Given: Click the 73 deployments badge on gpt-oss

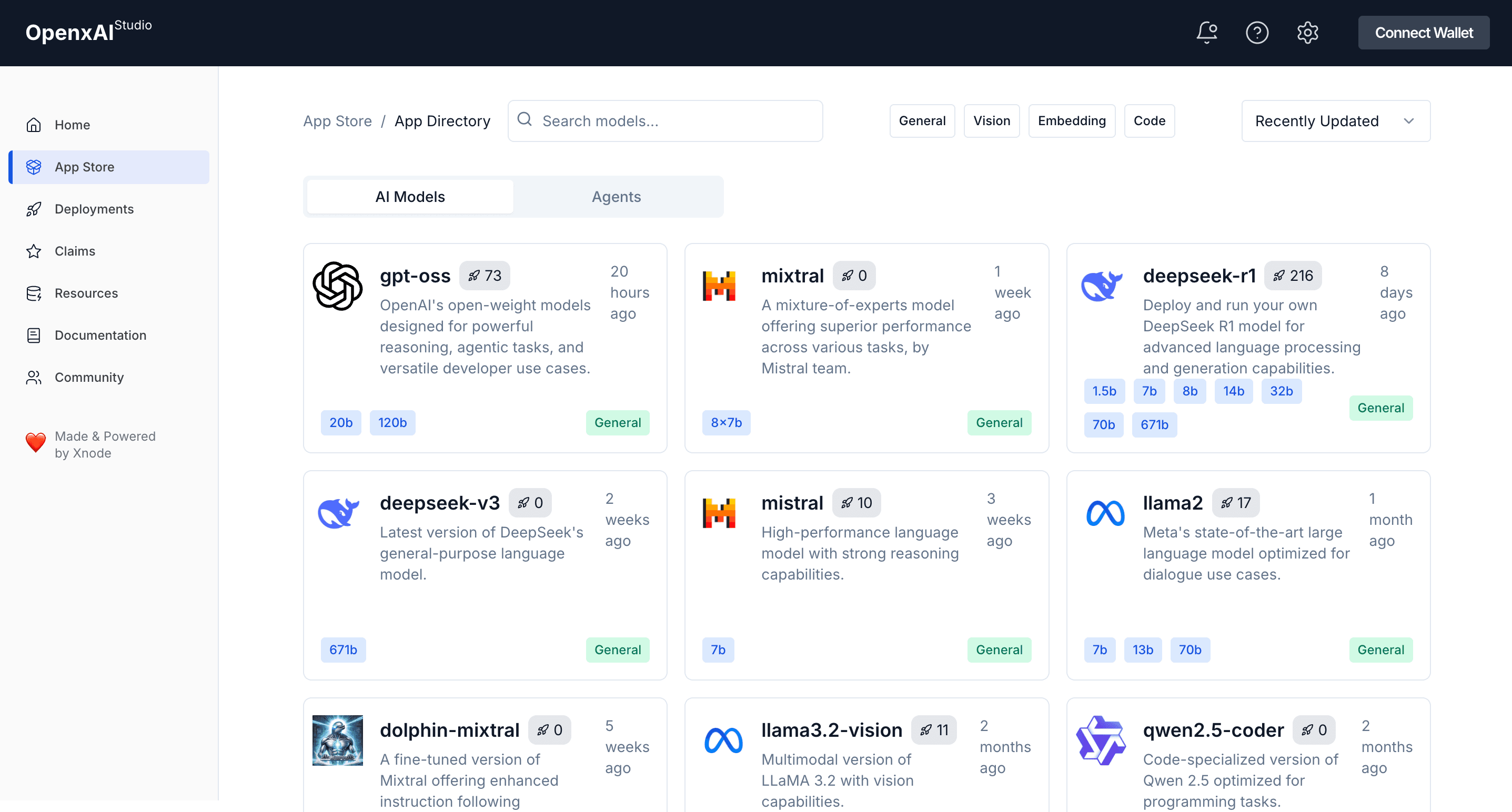Looking at the screenshot, I should click(485, 276).
